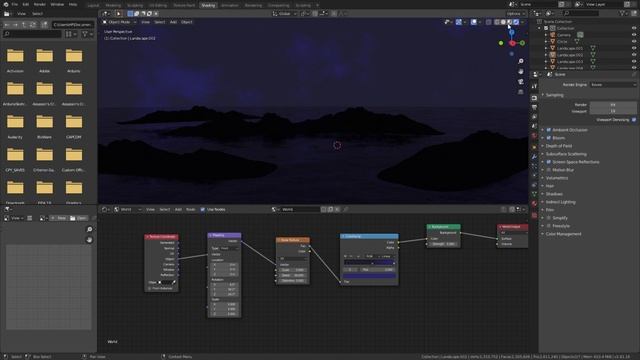Switch to wireframe viewport shading

click(497, 22)
